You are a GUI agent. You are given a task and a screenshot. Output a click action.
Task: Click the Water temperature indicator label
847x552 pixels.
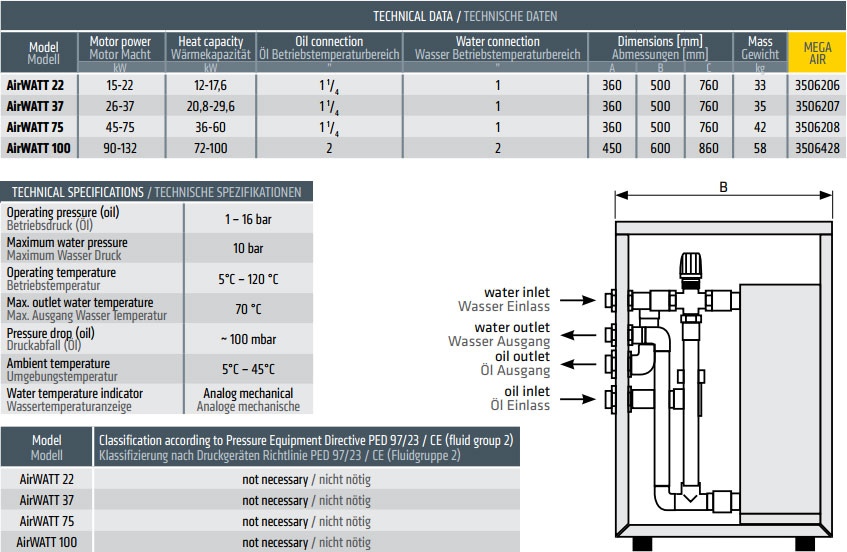coord(75,393)
